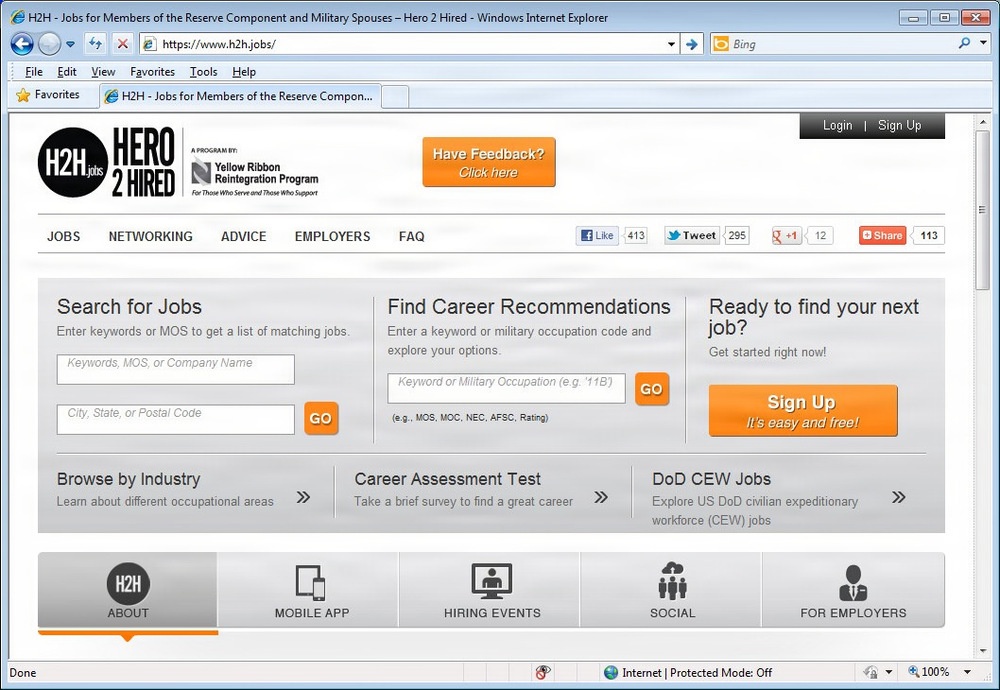Refresh the page with the refresh icon
Image resolution: width=1000 pixels, height=690 pixels.
point(96,44)
